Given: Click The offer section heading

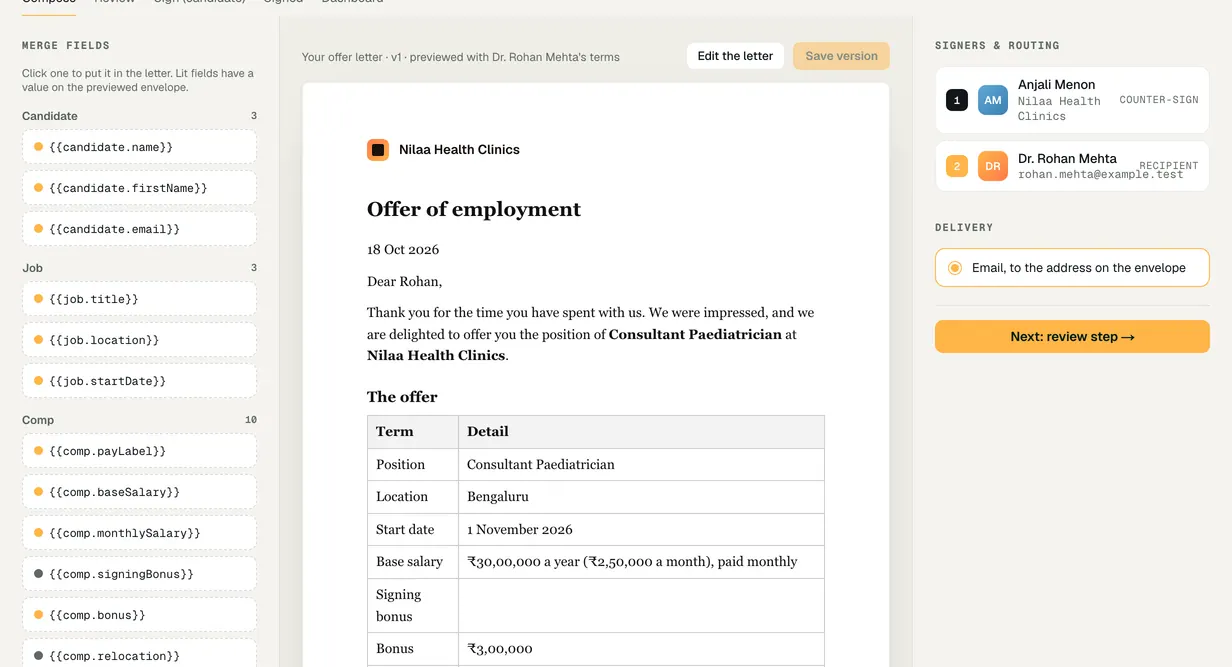Looking at the screenshot, I should (402, 397).
